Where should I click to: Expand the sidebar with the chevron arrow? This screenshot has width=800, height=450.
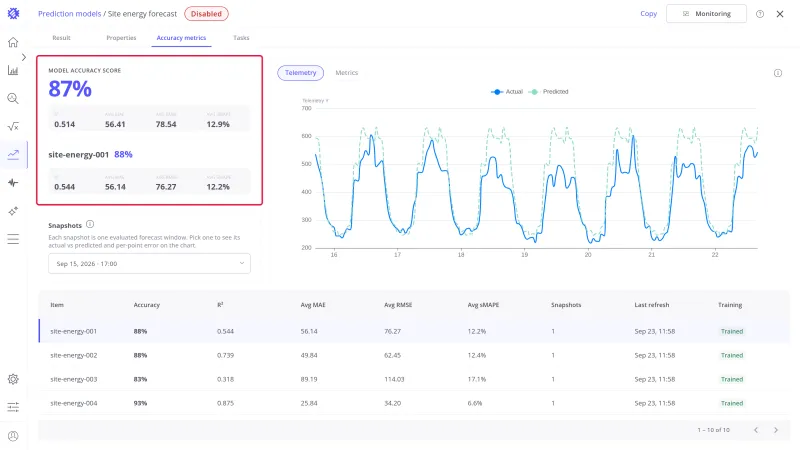pos(23,57)
